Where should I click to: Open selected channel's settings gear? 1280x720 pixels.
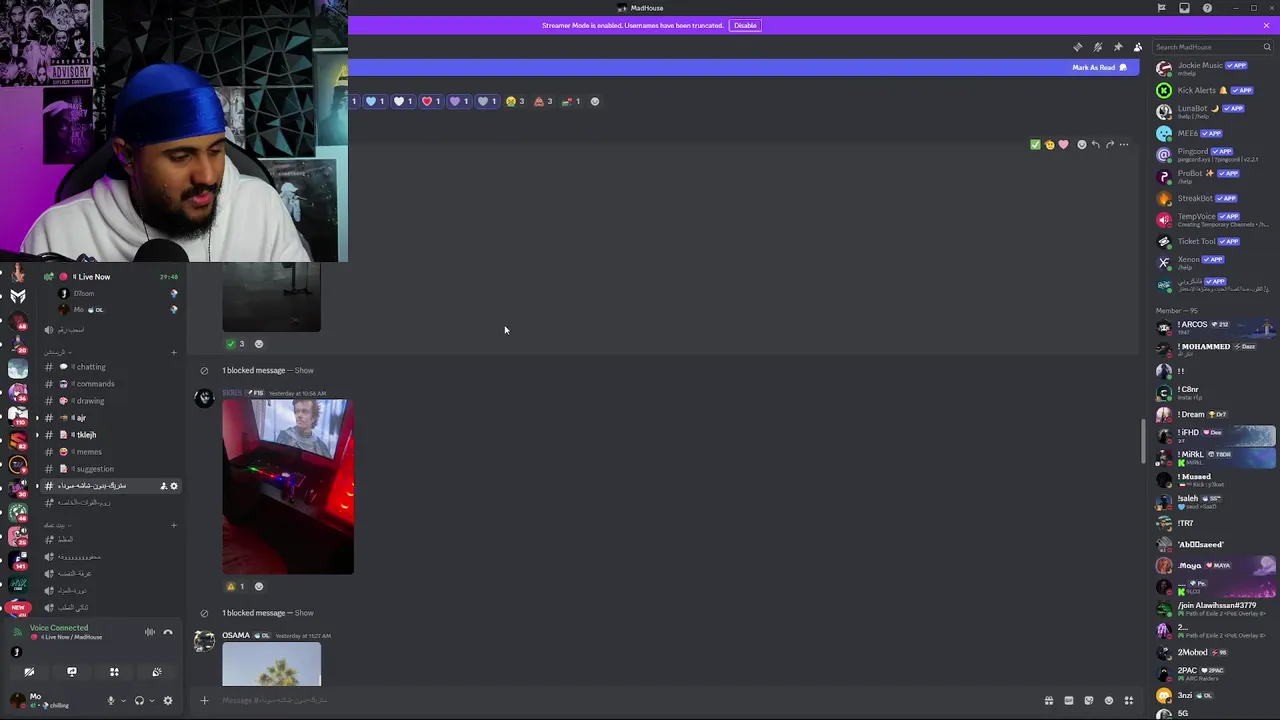coord(174,486)
